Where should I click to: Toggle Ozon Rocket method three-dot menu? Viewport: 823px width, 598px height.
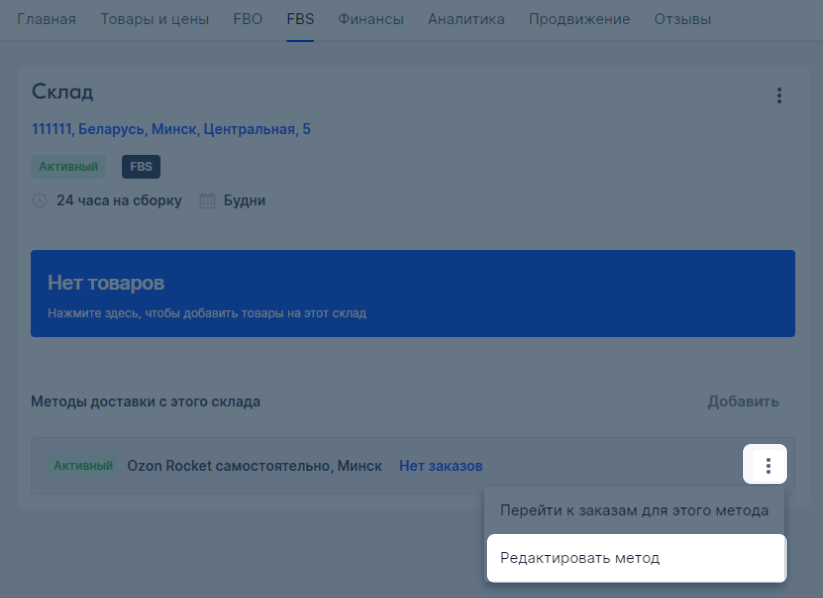click(768, 465)
